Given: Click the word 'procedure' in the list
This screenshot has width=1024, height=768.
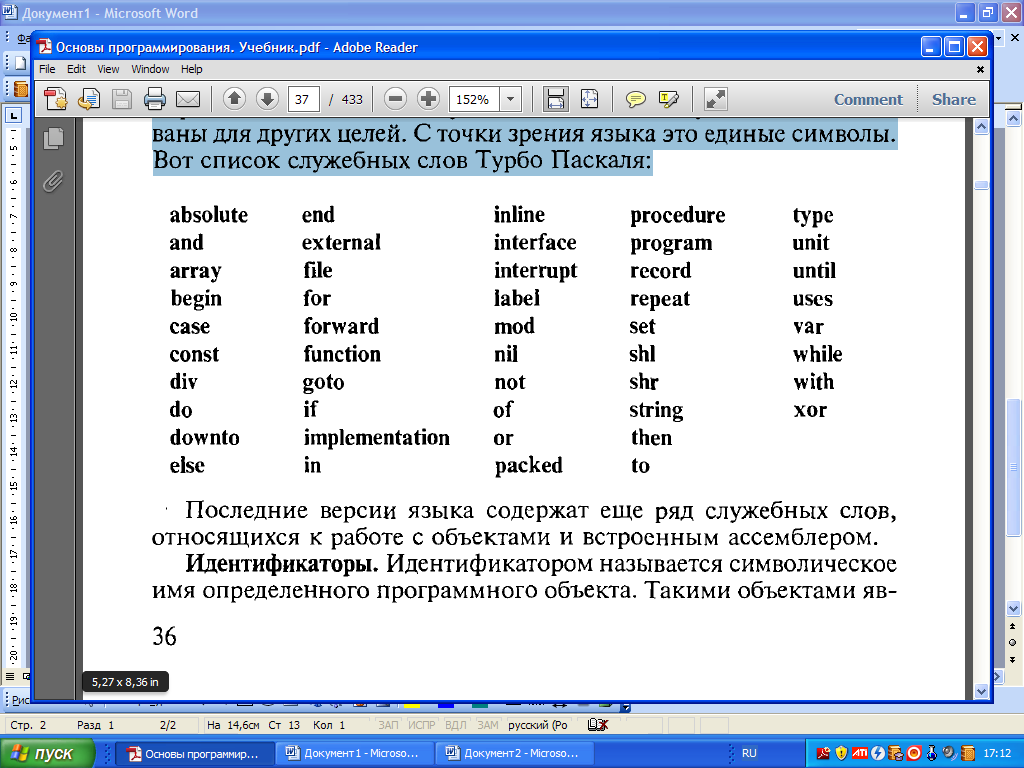Looking at the screenshot, I should 678,216.
